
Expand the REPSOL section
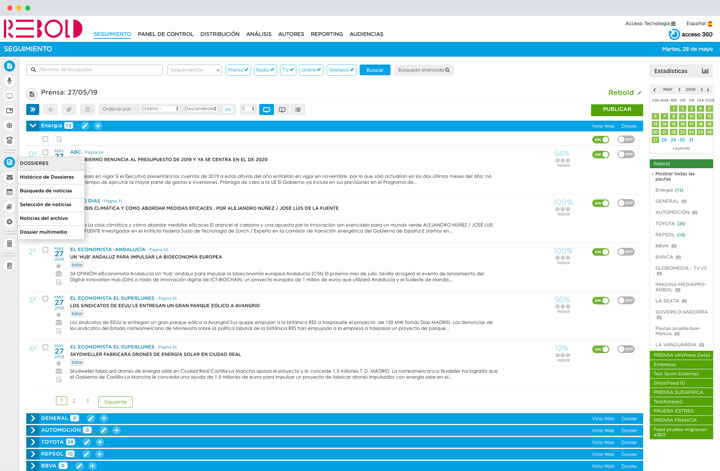pyautogui.click(x=33, y=454)
